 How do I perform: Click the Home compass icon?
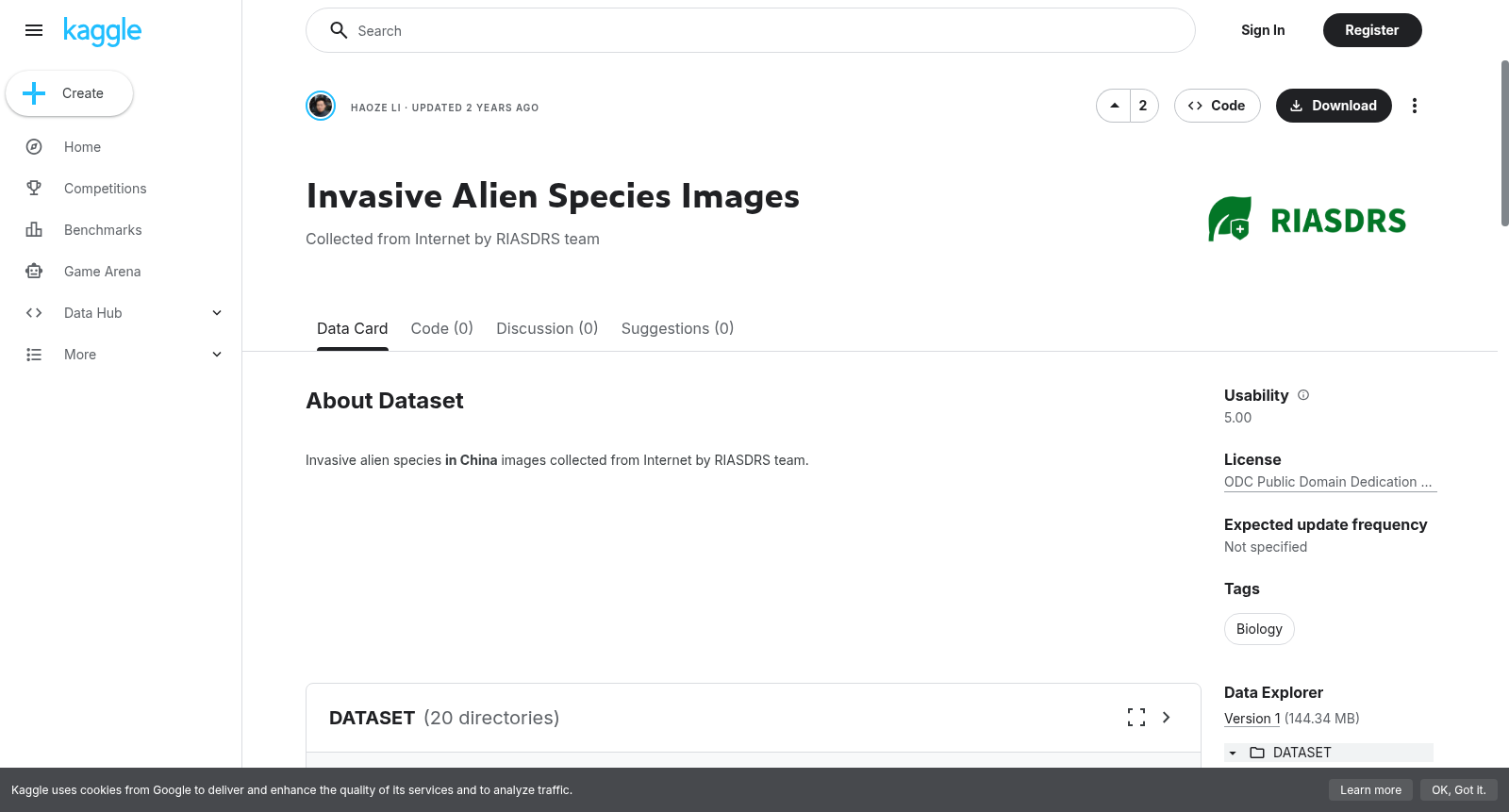34,147
